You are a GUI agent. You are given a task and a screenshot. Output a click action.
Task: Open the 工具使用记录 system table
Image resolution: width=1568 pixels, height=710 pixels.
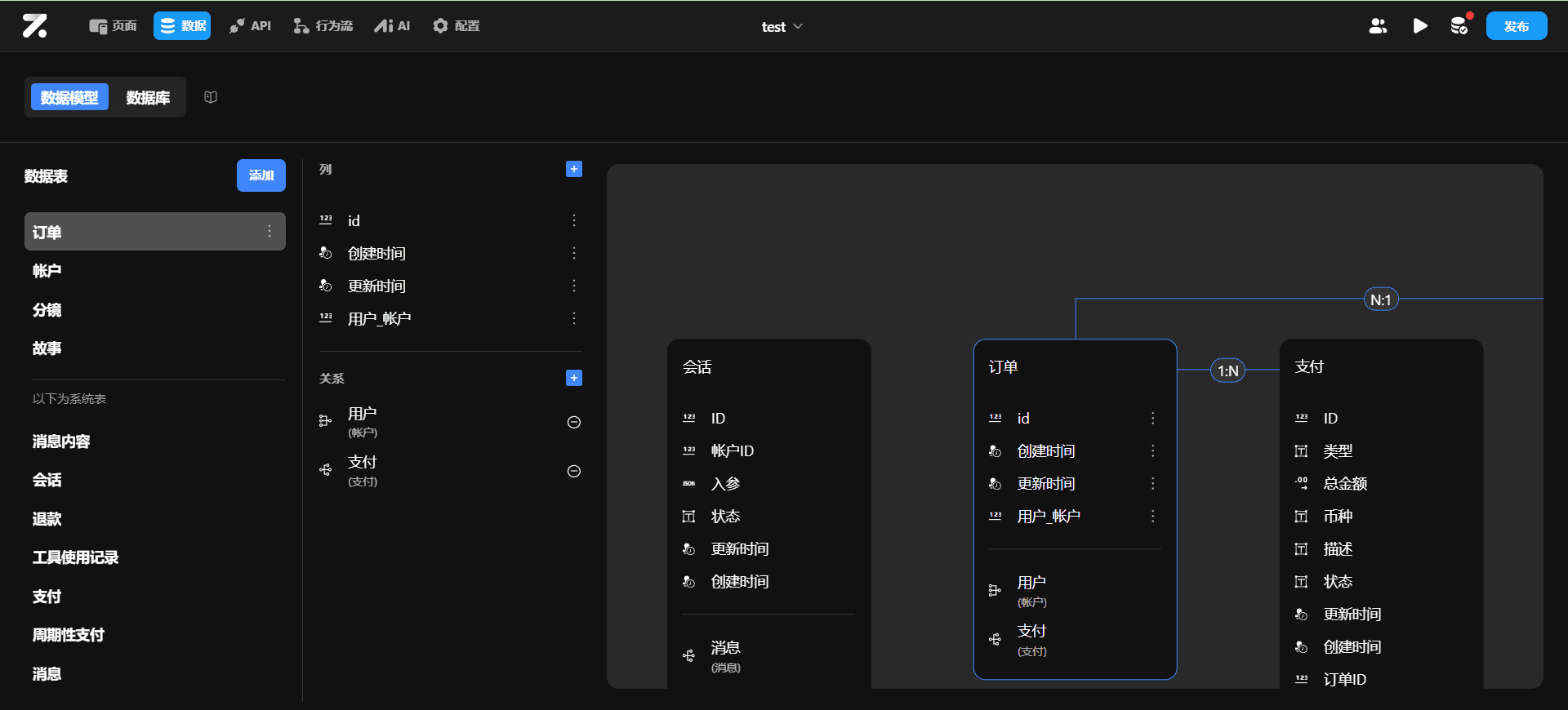pyautogui.click(x=155, y=557)
